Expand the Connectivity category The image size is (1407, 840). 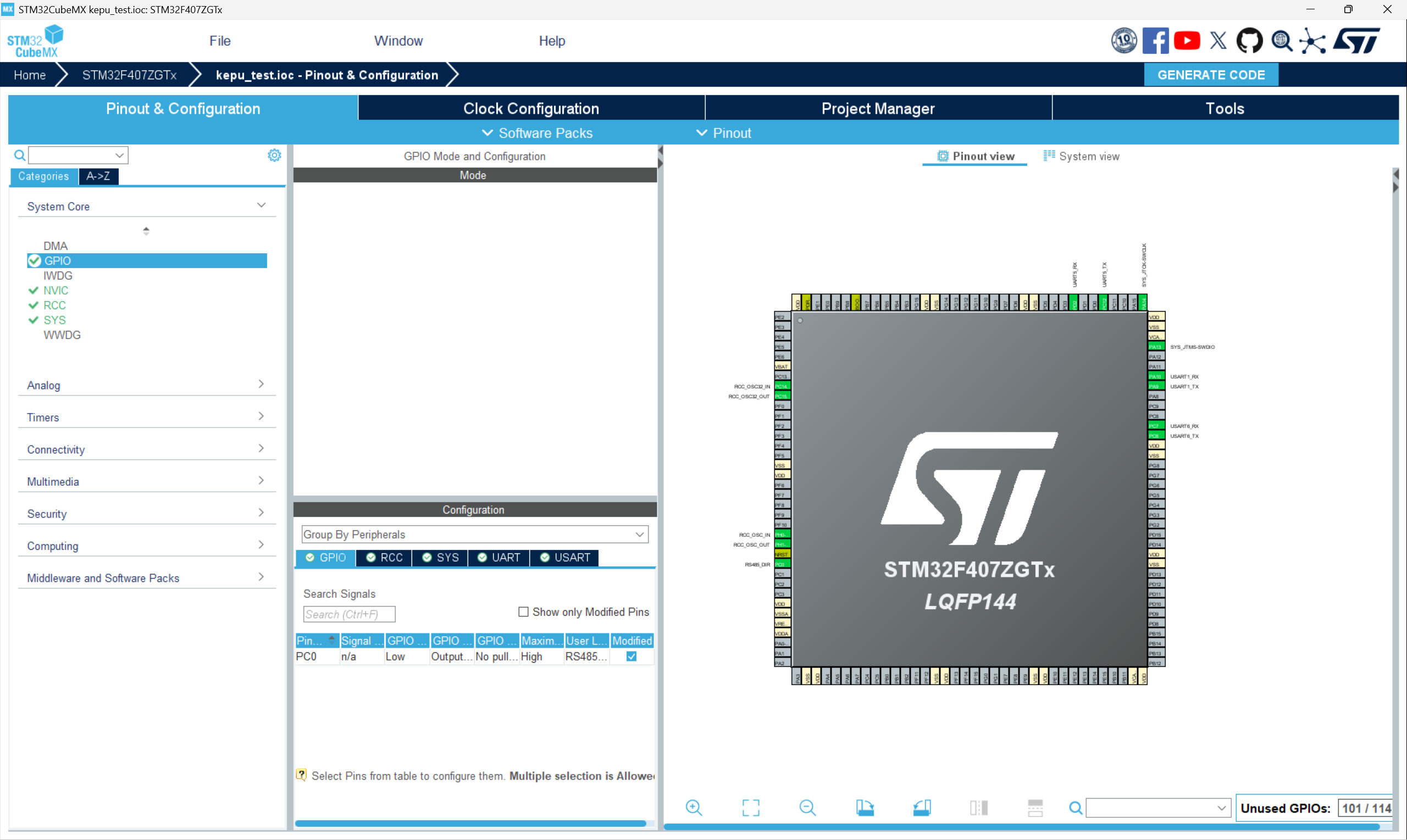click(x=261, y=449)
